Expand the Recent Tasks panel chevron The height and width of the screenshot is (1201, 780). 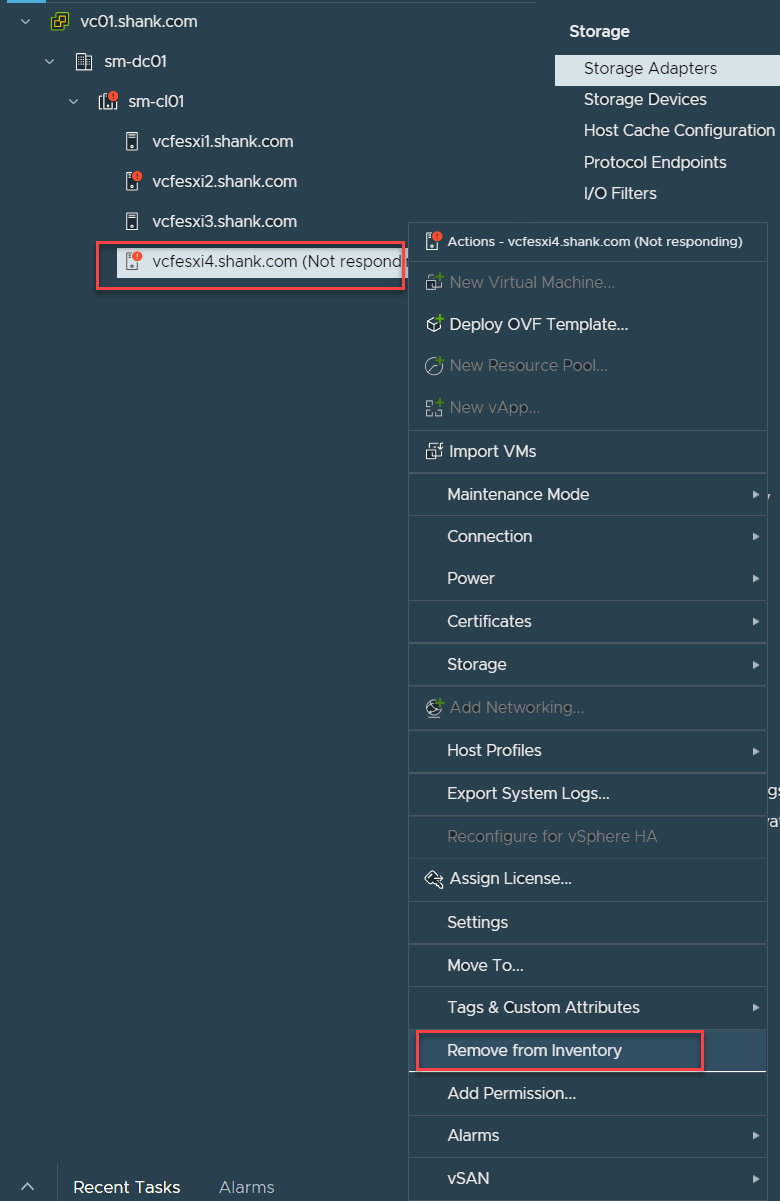pos(28,1187)
